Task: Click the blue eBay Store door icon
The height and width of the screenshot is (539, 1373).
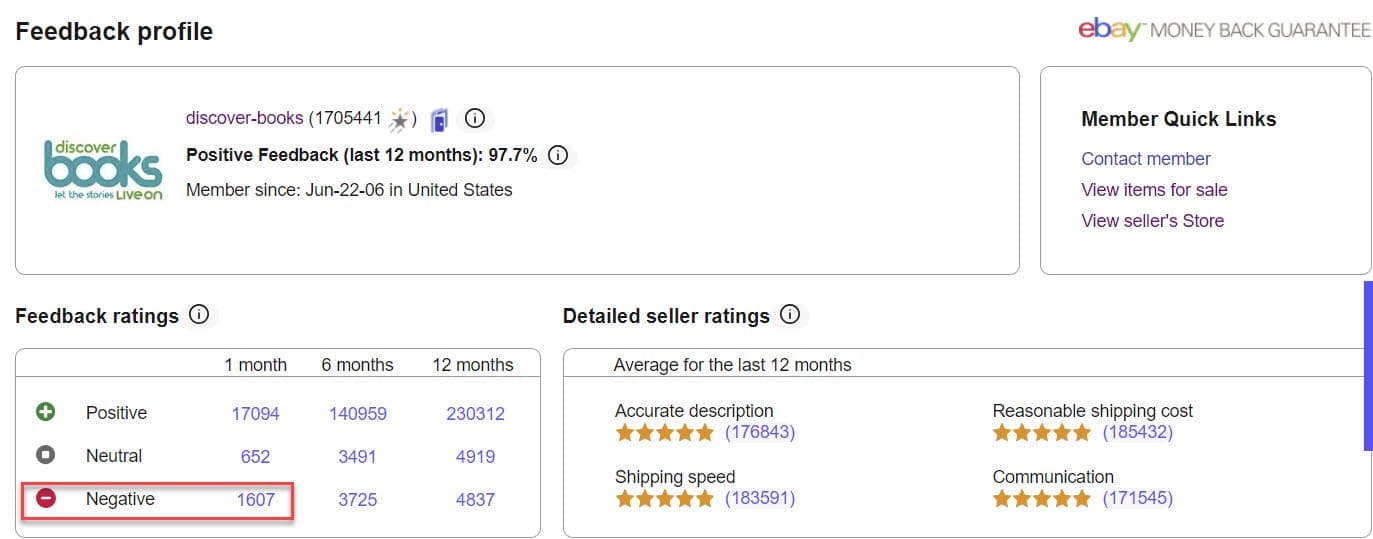Action: (x=439, y=120)
